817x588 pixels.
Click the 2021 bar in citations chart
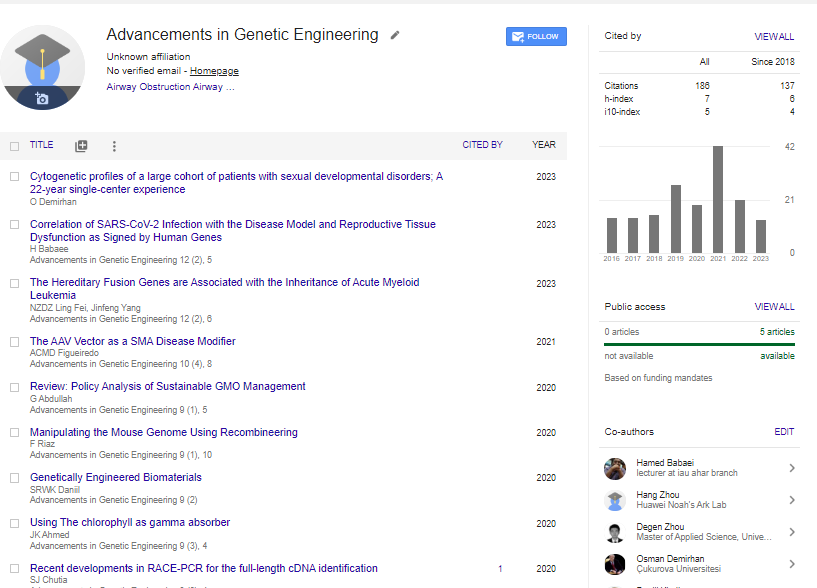click(717, 200)
